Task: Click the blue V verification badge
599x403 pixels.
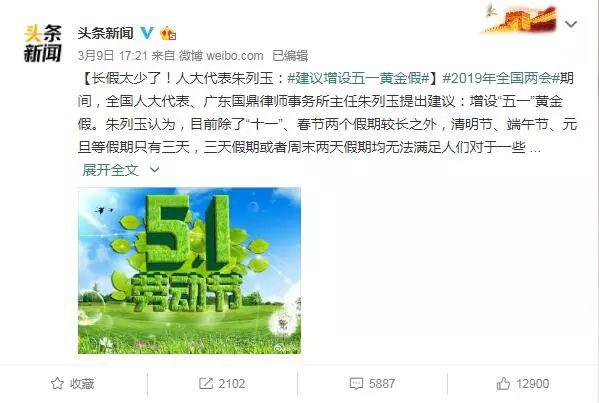Action: coord(146,33)
